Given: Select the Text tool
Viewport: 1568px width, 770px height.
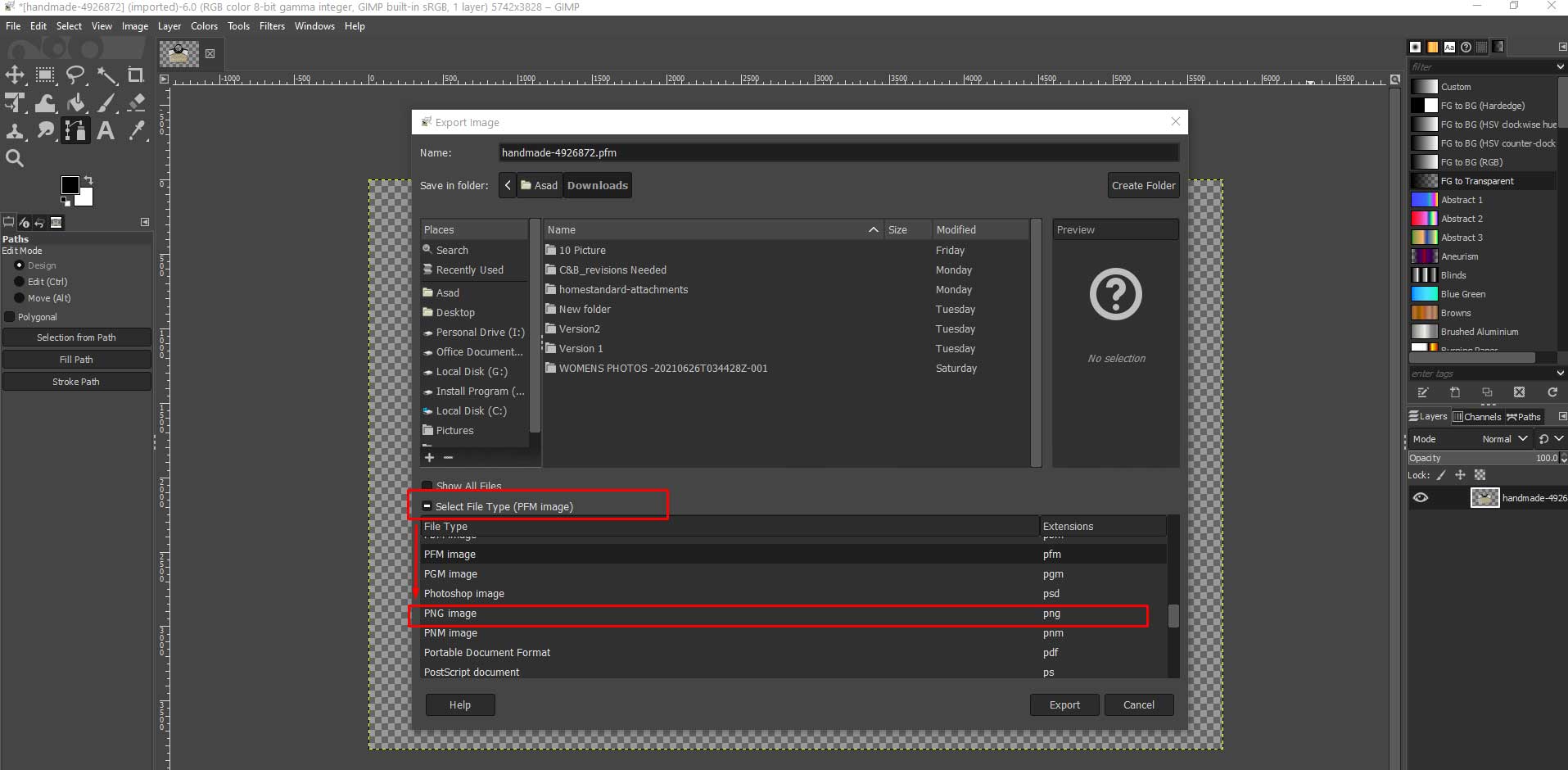Looking at the screenshot, I should [106, 131].
